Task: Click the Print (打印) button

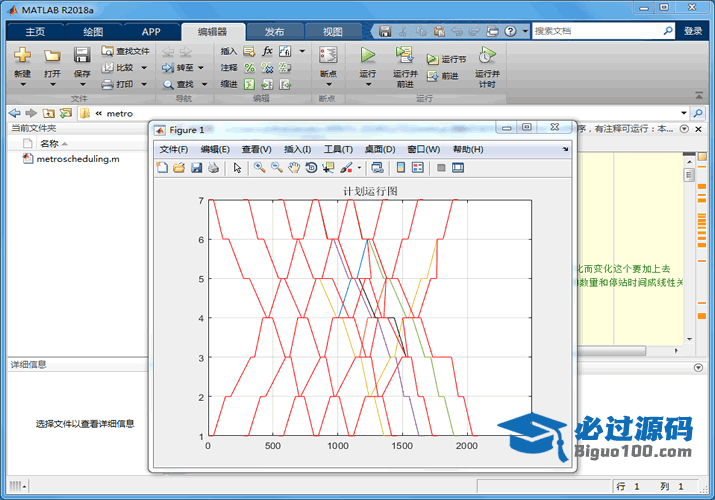Action: pyautogui.click(x=118, y=84)
